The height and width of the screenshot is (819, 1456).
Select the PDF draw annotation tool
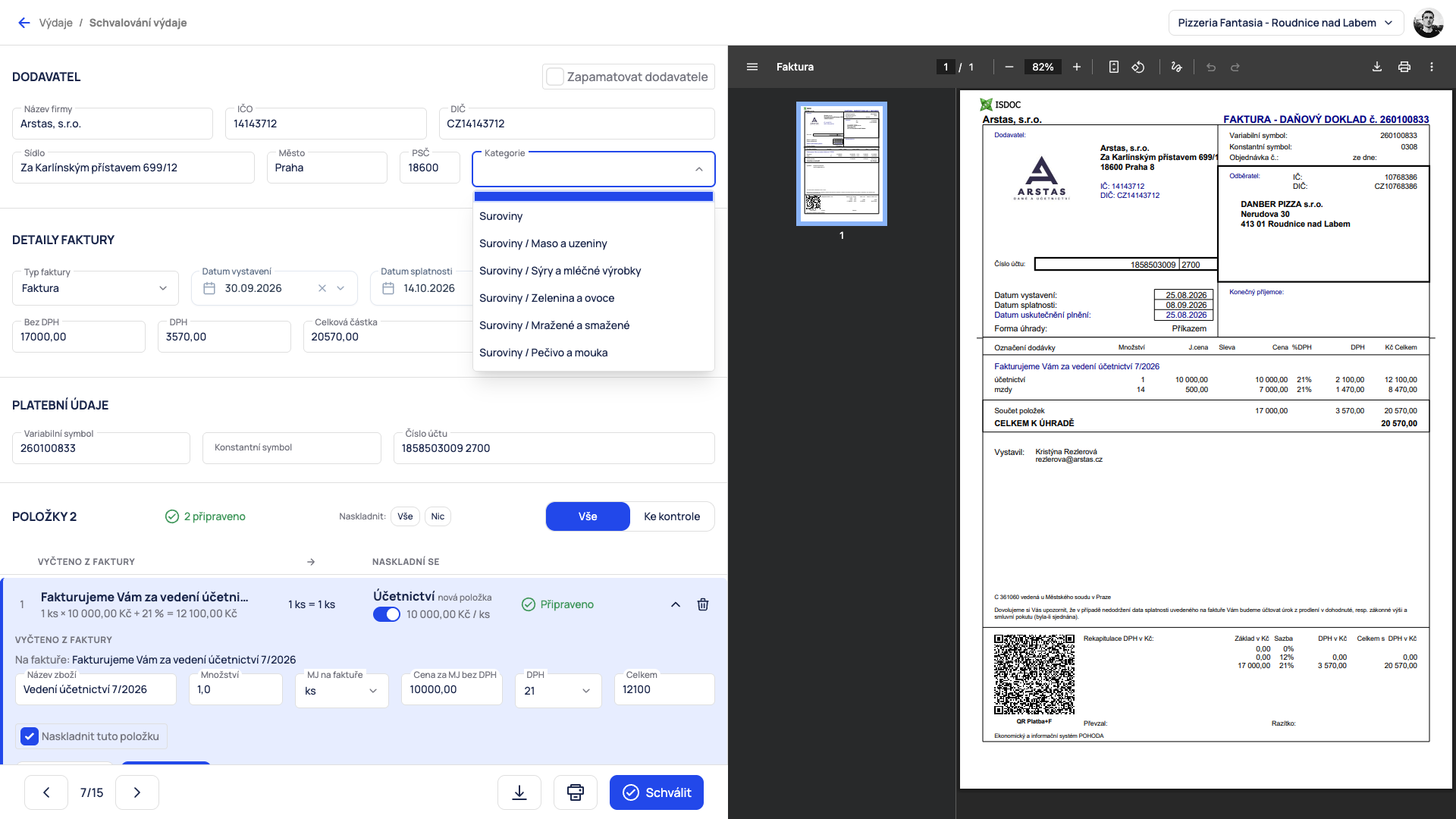click(x=1176, y=67)
